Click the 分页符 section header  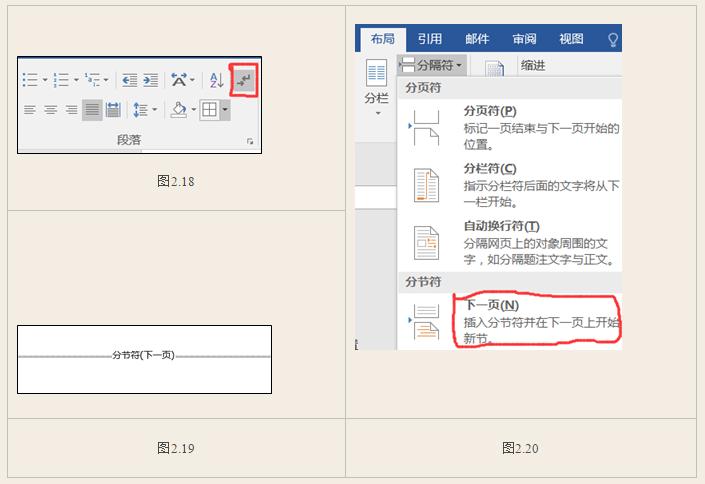[423, 88]
